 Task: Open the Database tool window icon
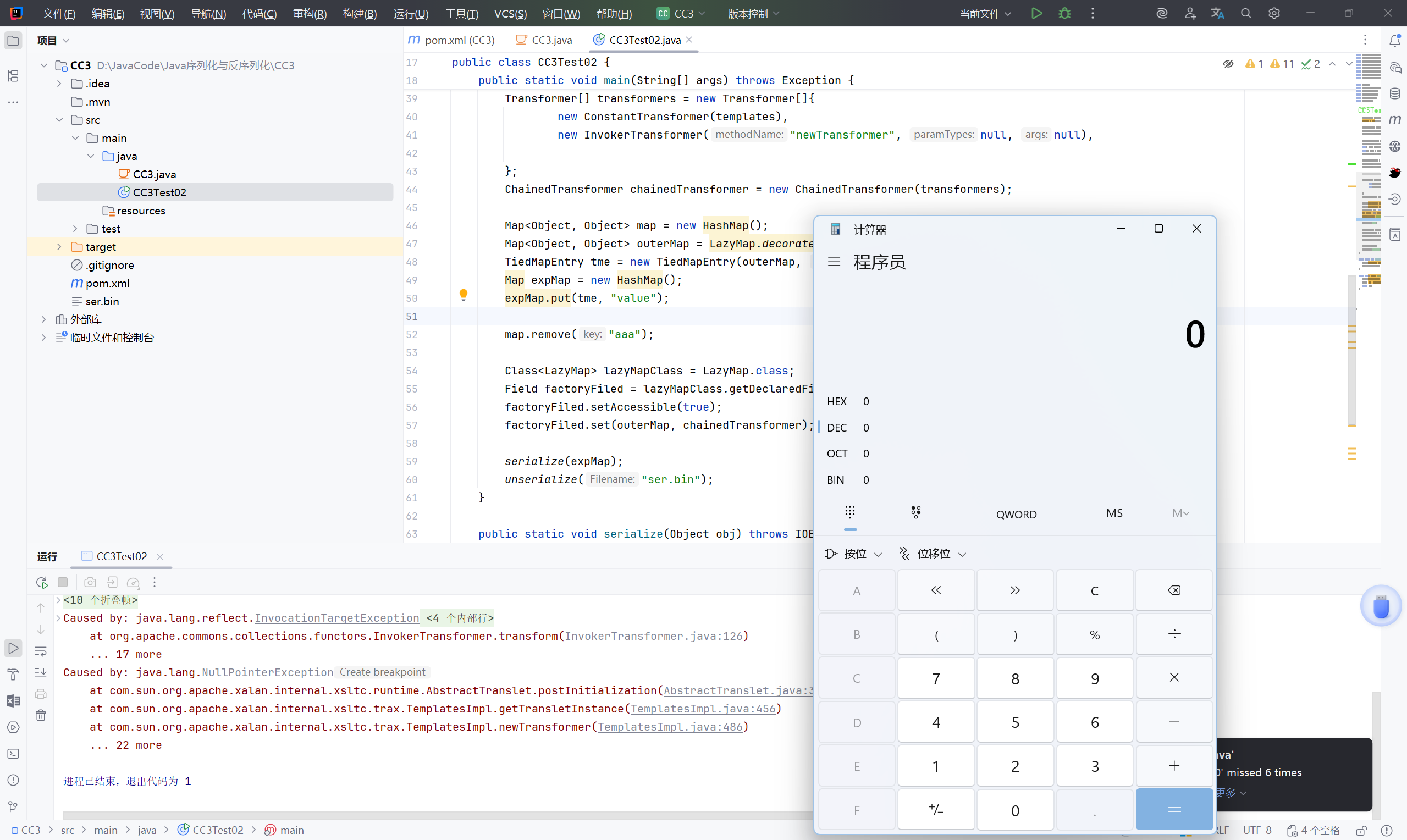point(1394,93)
